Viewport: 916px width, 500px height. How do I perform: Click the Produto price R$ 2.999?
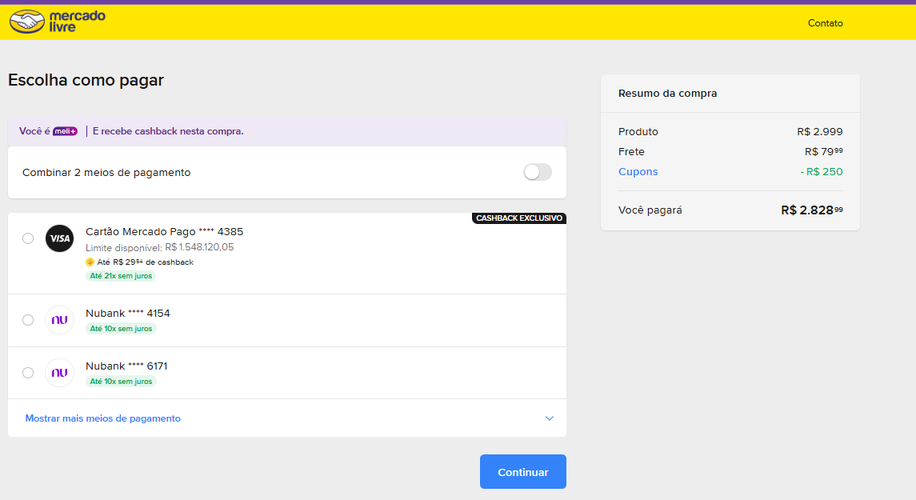tap(820, 132)
